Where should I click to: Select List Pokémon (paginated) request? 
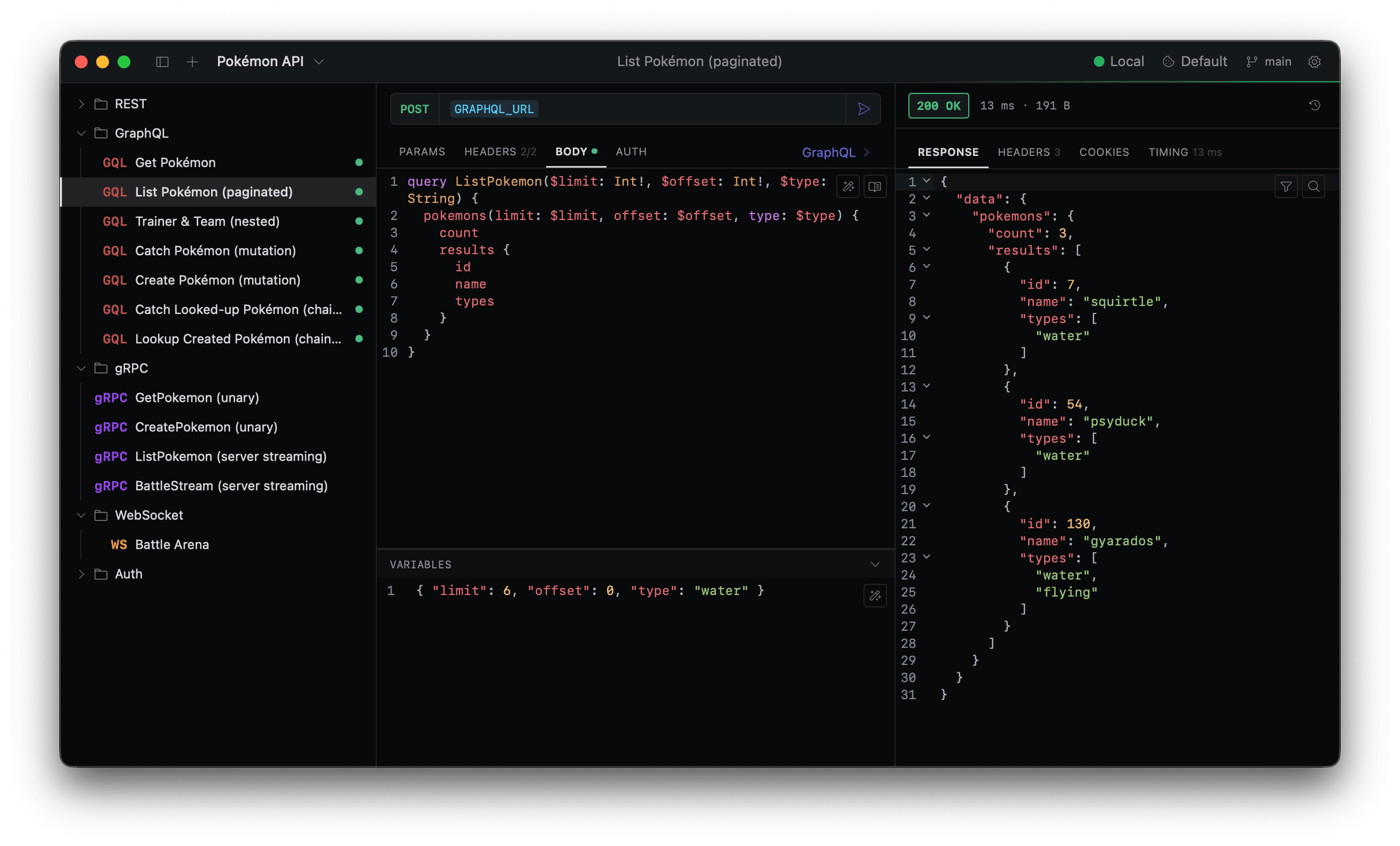218,192
